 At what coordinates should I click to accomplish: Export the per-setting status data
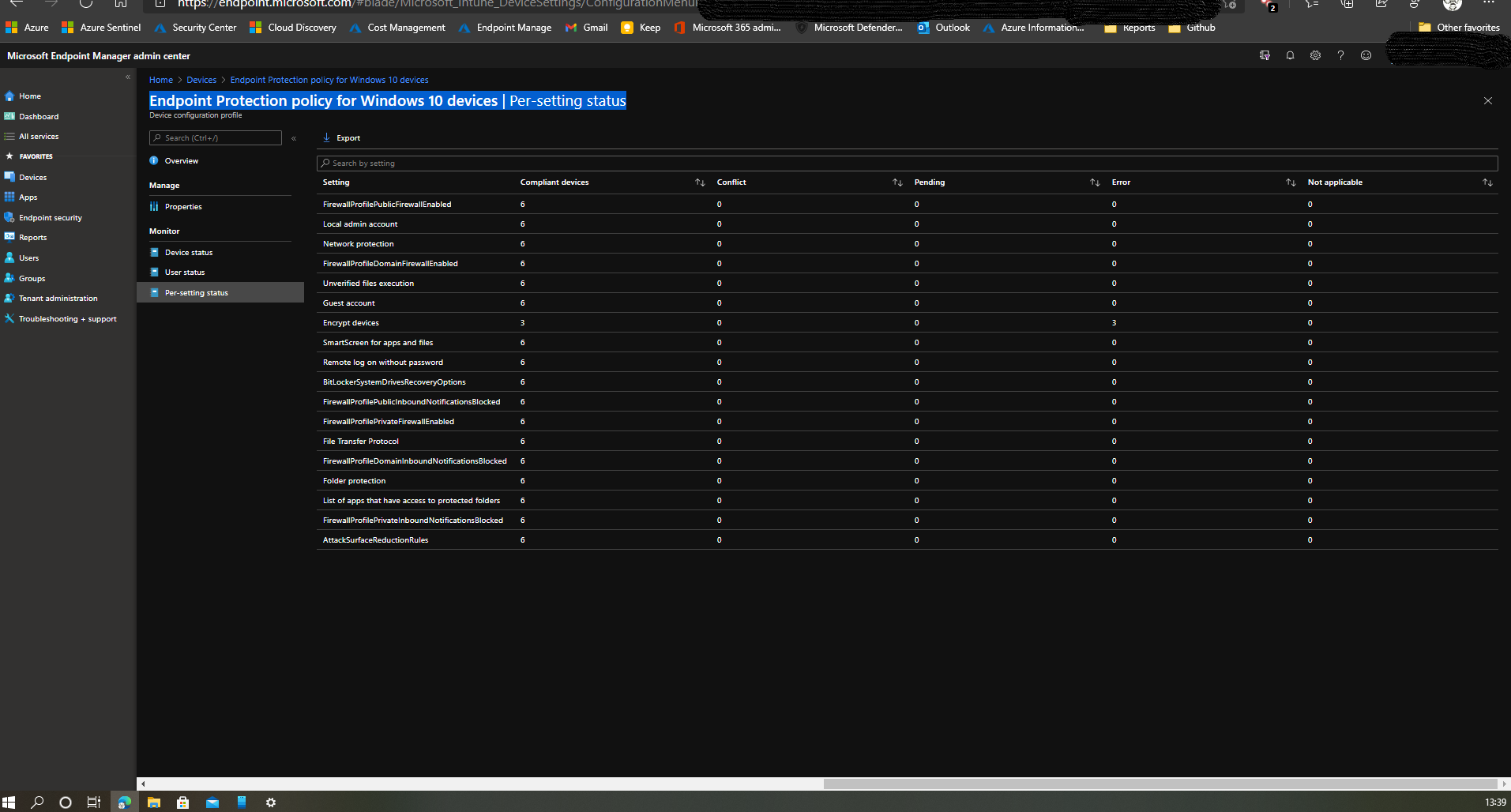click(342, 137)
